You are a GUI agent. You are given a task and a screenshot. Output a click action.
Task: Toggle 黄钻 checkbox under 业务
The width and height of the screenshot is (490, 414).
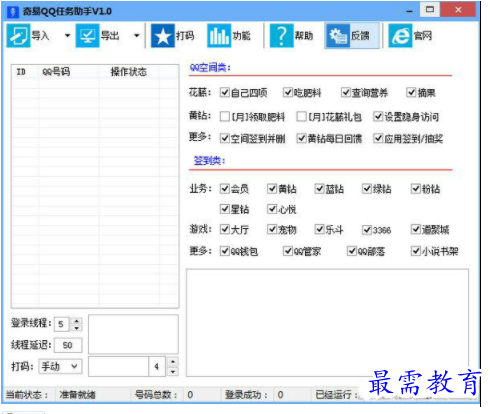click(x=272, y=189)
